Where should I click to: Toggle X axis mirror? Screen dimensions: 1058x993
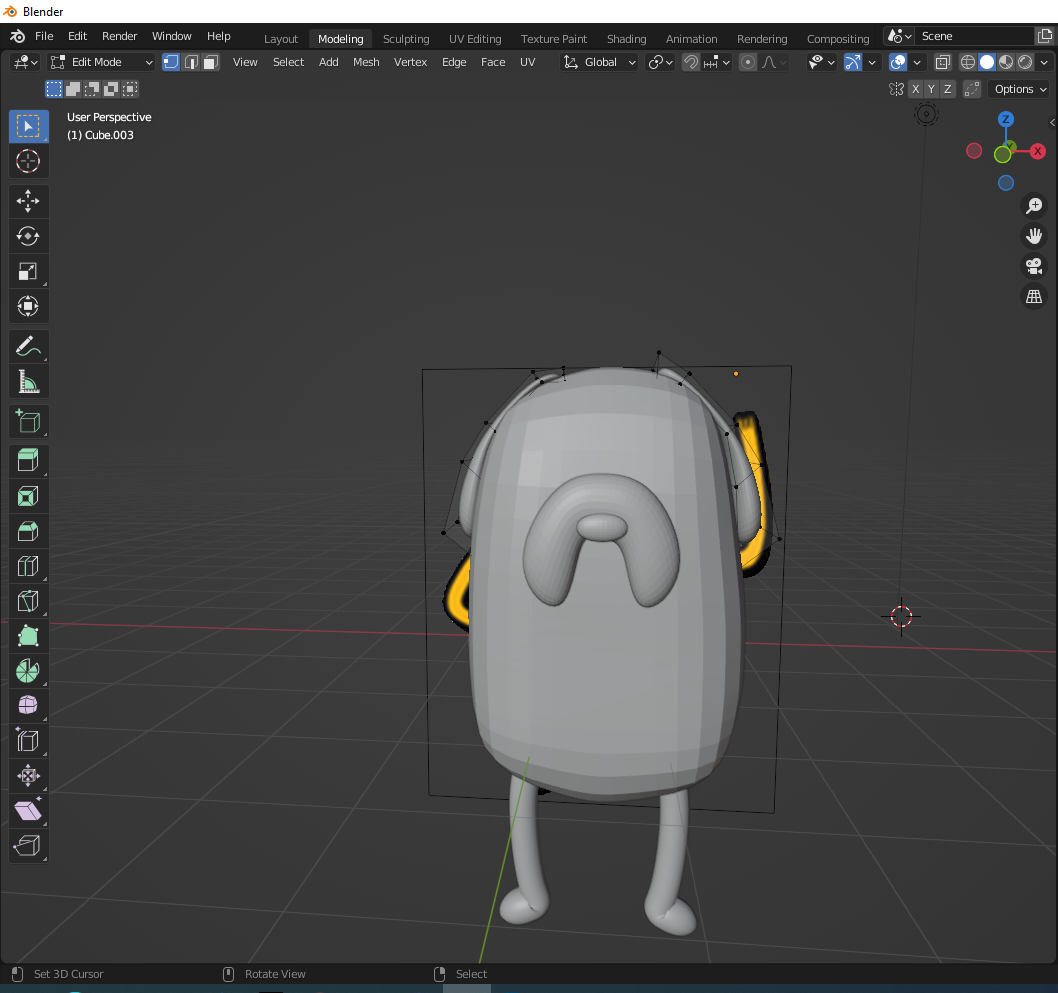click(x=916, y=89)
